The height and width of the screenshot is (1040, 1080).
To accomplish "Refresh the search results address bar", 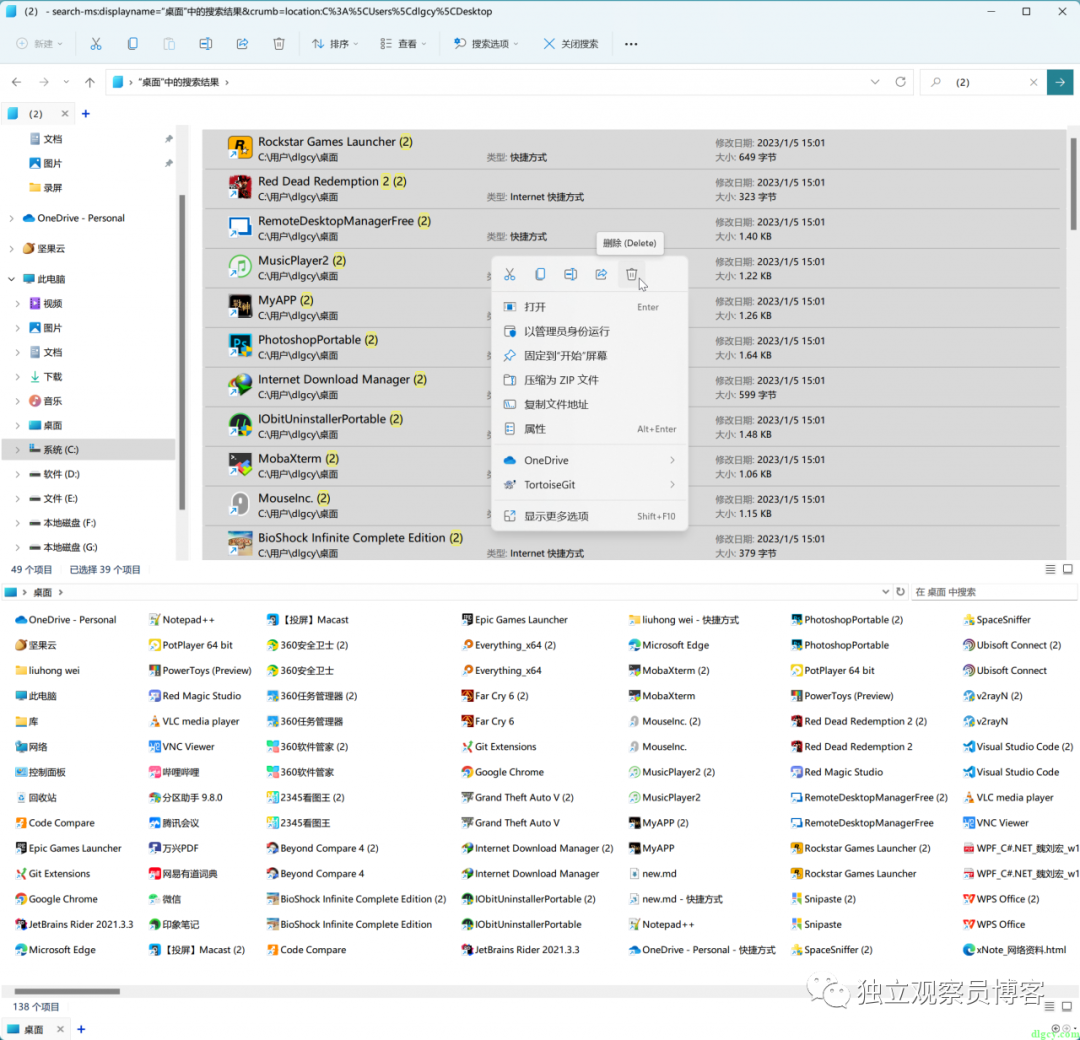I will coord(900,82).
